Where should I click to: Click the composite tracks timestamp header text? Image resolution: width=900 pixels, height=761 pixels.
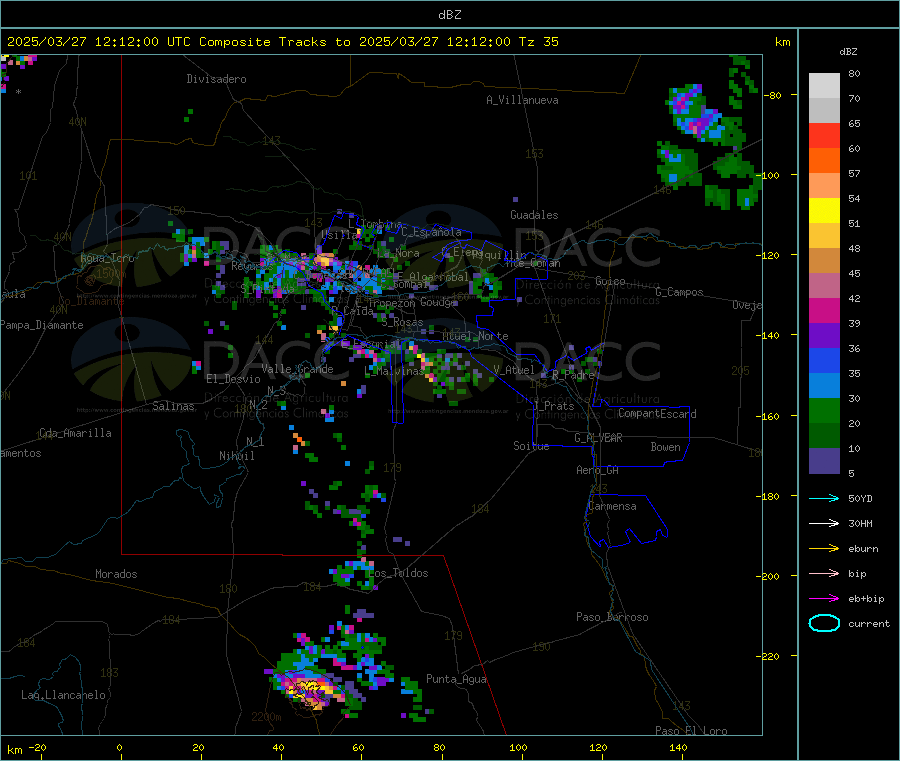pyautogui.click(x=282, y=42)
